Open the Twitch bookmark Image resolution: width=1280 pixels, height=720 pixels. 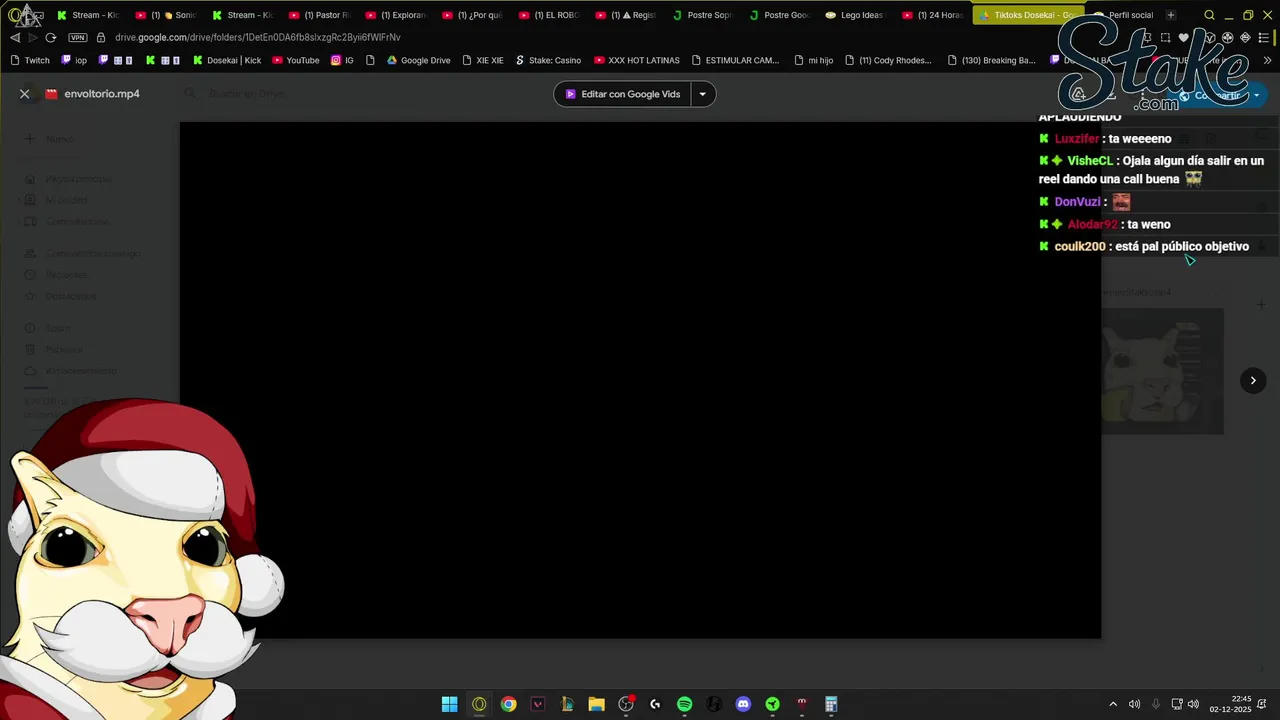click(x=30, y=60)
